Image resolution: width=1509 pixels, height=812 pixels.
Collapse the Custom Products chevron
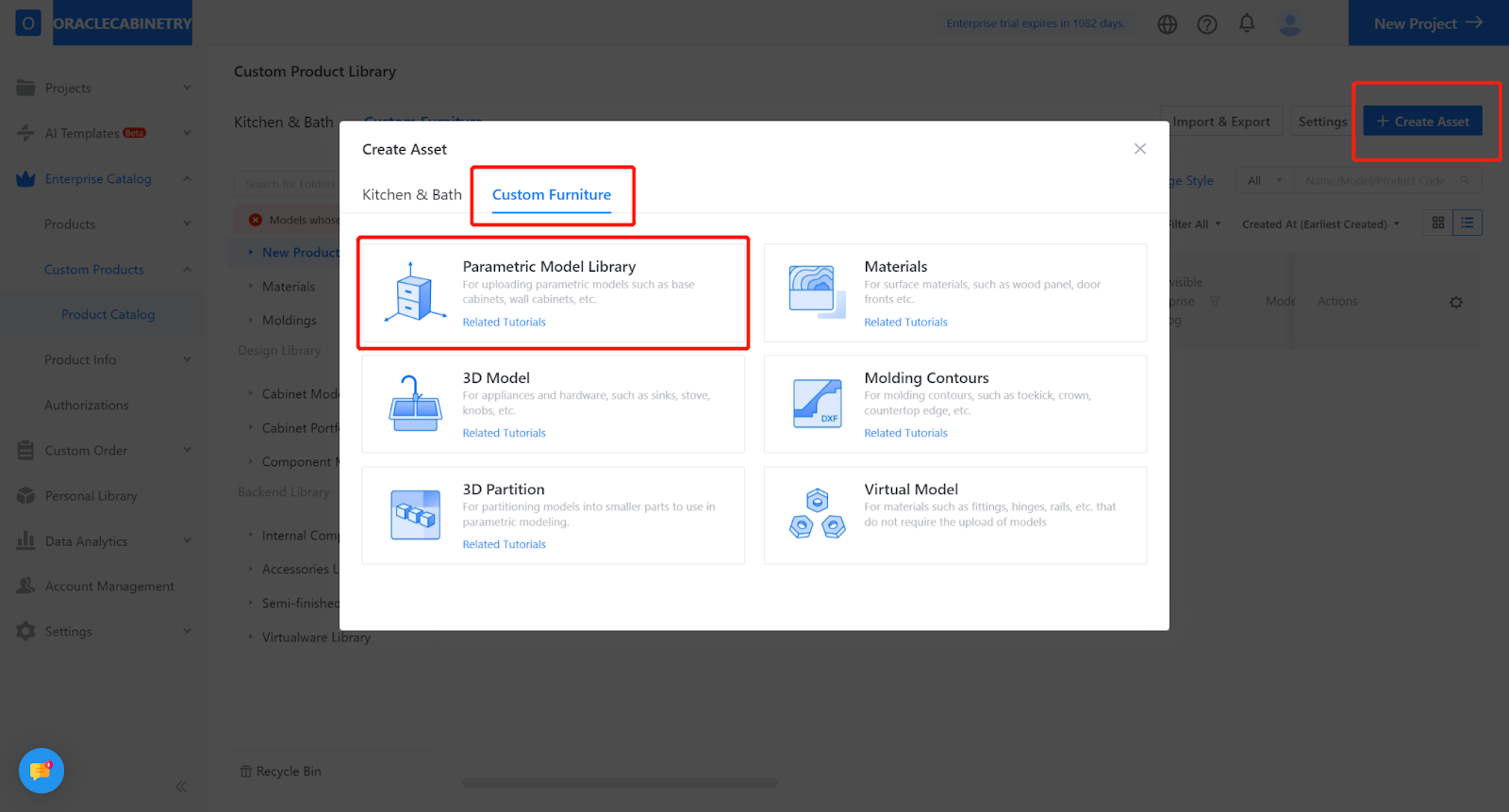(187, 269)
